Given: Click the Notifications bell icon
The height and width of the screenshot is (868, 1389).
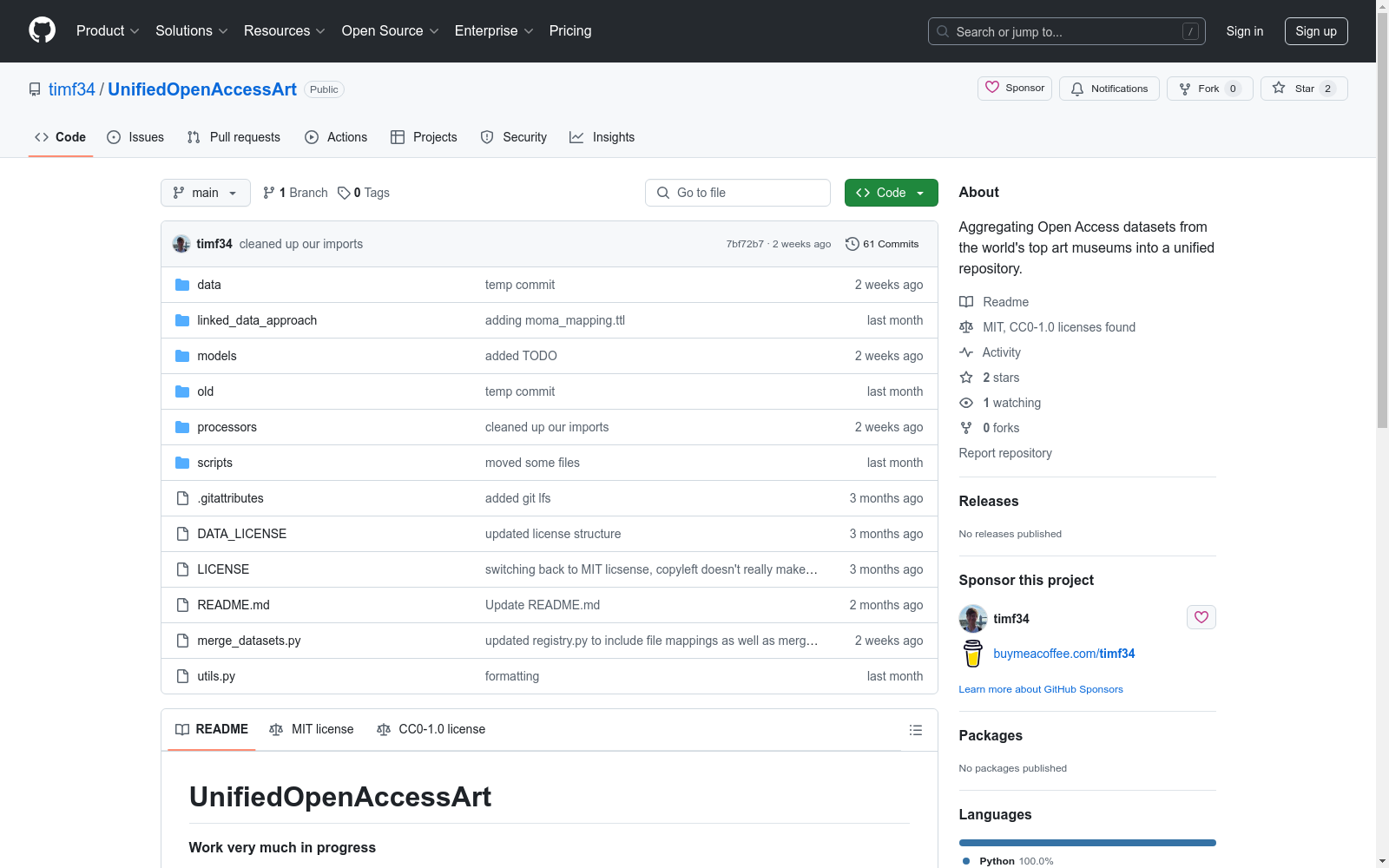Looking at the screenshot, I should click(x=1077, y=89).
